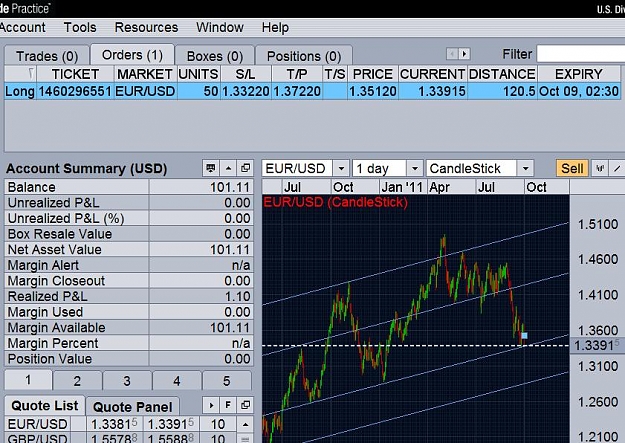The image size is (625, 443).
Task: Sort orders by the EXPIRY column header
Action: pos(579,74)
